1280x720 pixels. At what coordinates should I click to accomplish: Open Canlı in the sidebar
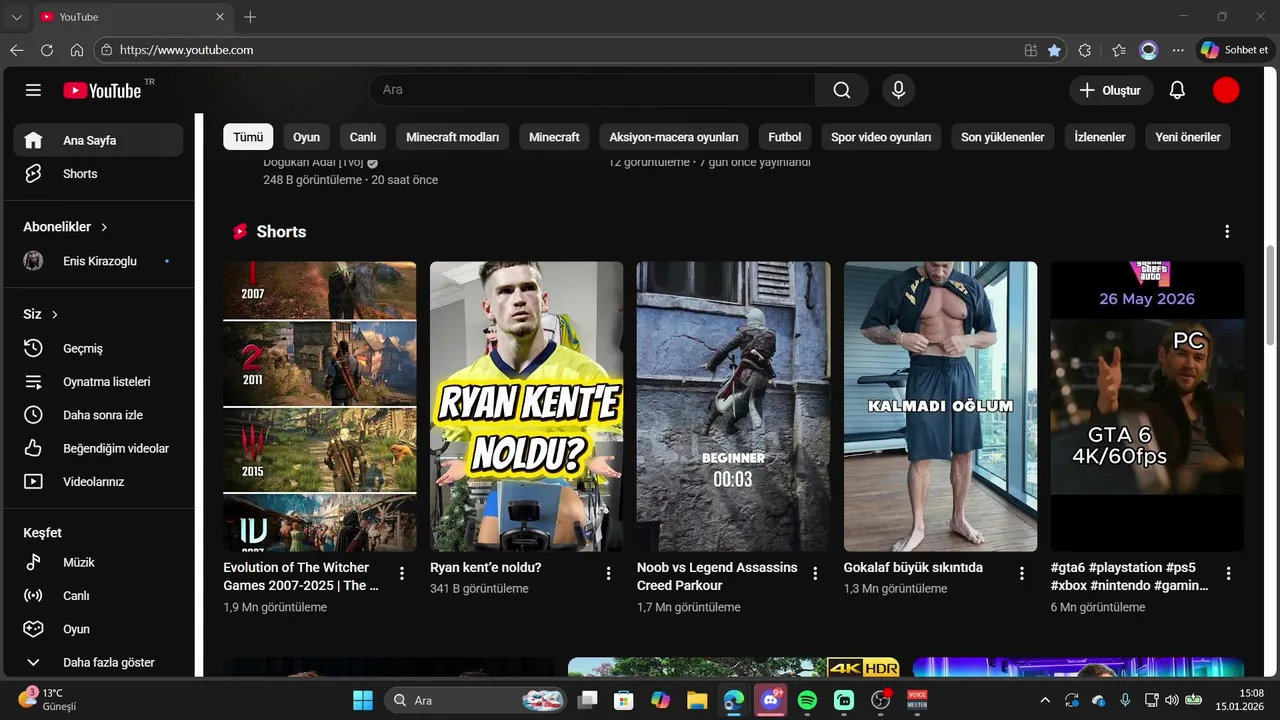click(x=98, y=595)
